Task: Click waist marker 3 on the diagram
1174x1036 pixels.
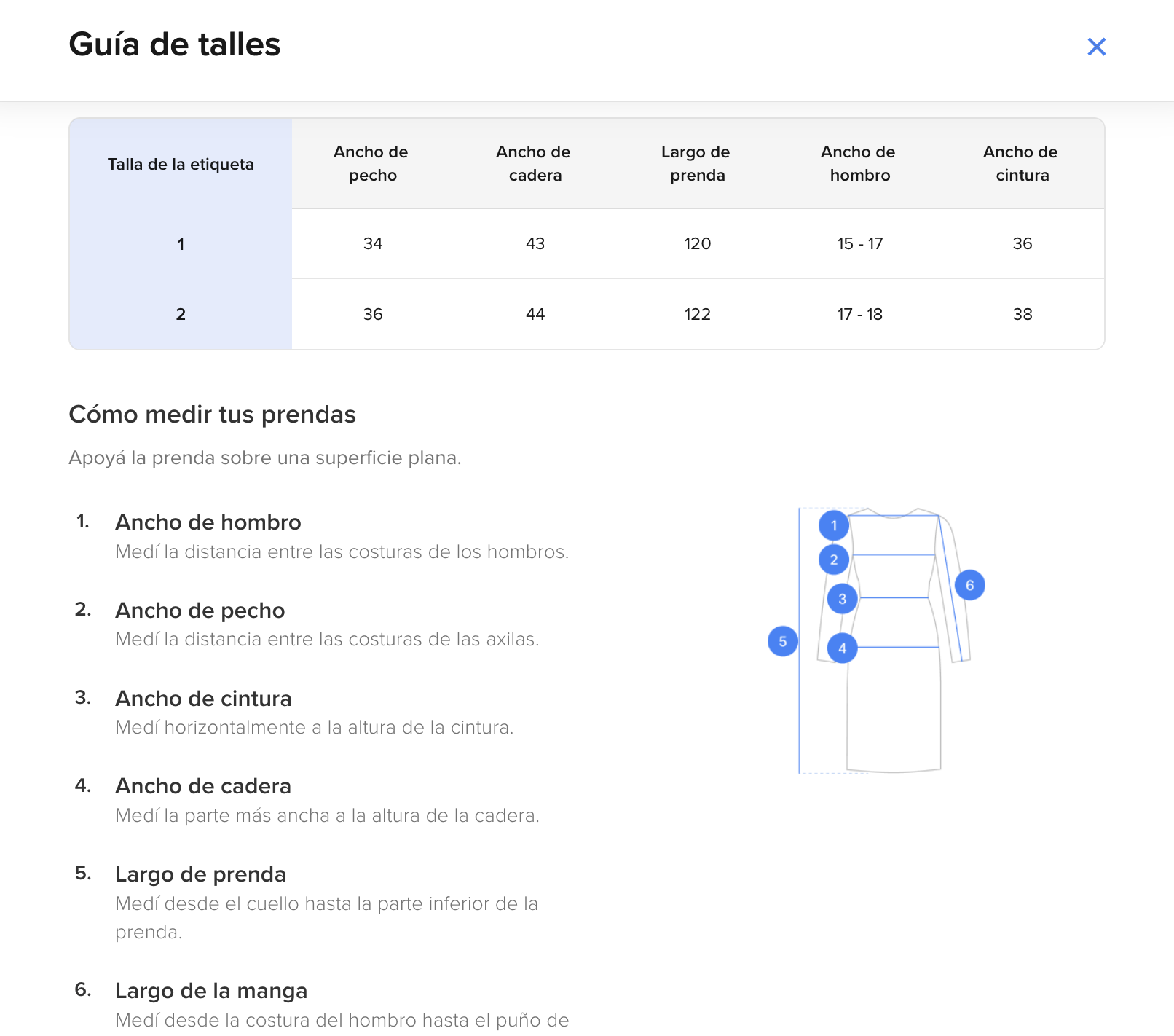Action: pyautogui.click(x=843, y=599)
